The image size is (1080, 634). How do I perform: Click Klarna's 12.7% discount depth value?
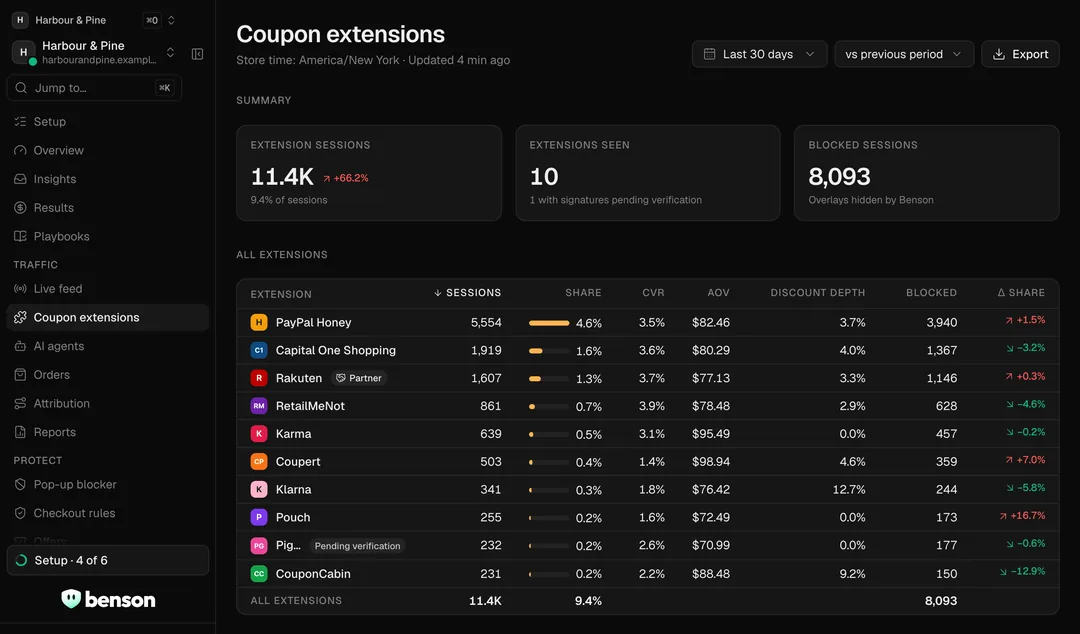tap(849, 489)
